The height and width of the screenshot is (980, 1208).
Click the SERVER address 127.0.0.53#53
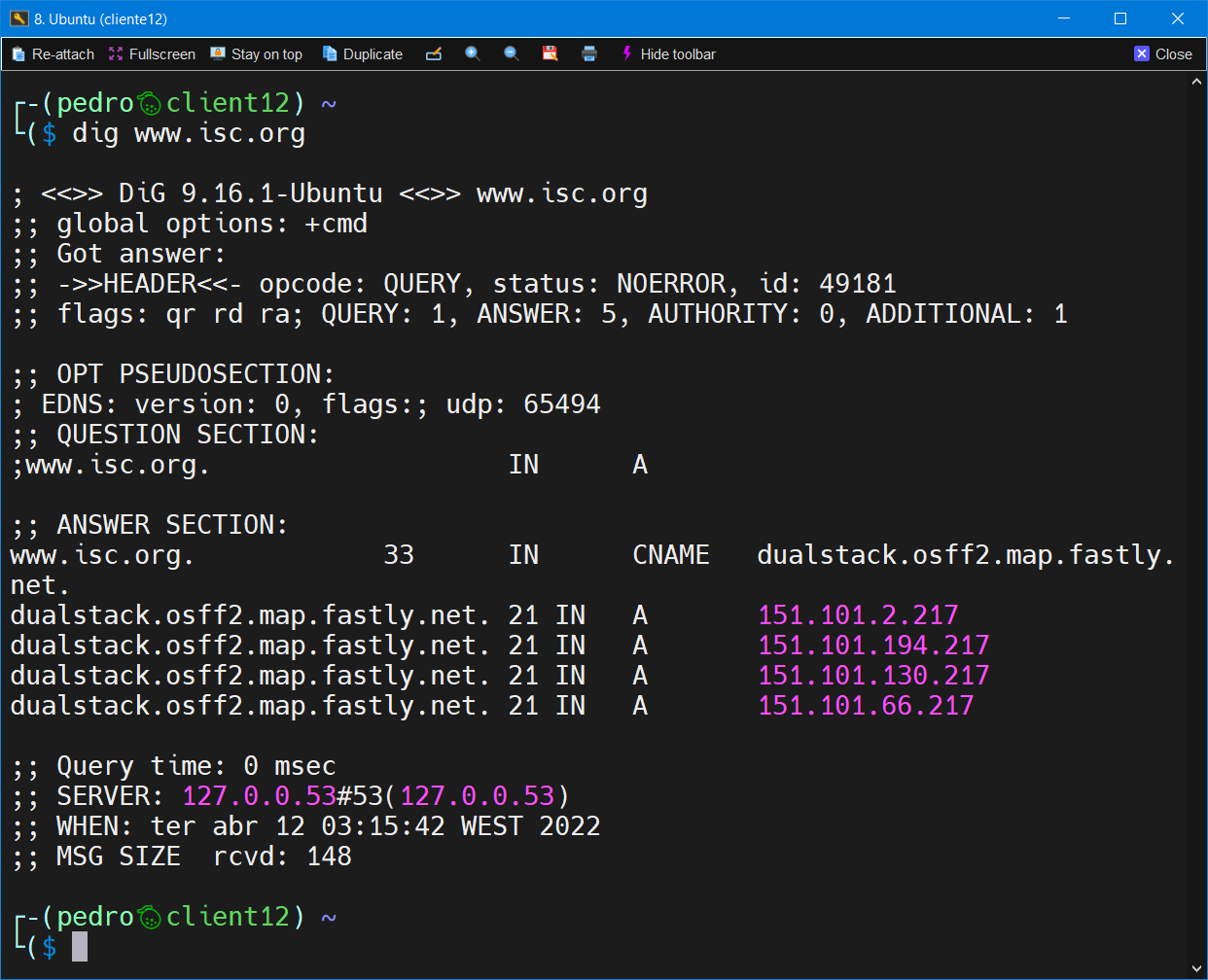coord(282,796)
